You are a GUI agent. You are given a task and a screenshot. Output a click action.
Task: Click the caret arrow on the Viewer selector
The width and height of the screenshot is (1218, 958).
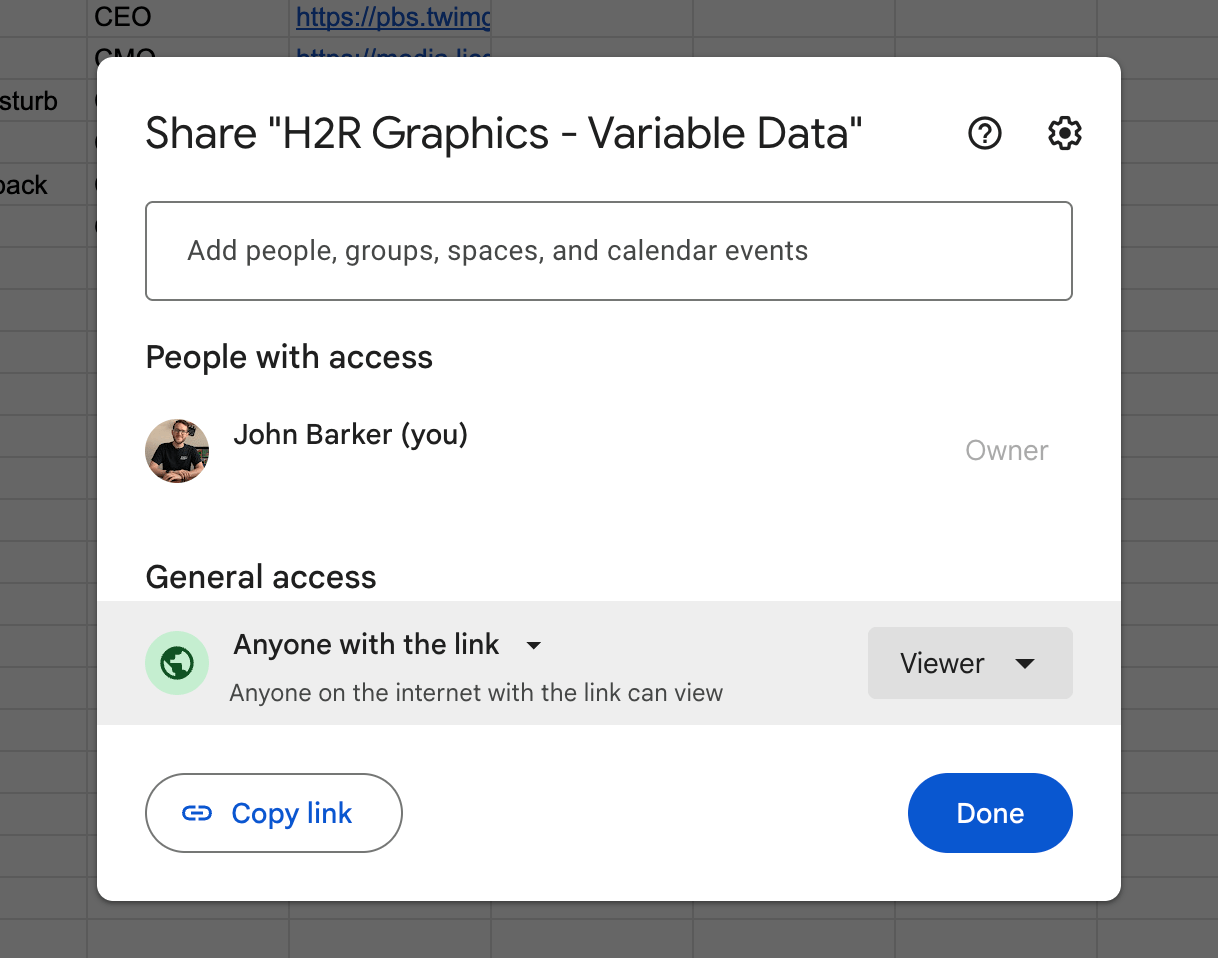tap(1027, 663)
